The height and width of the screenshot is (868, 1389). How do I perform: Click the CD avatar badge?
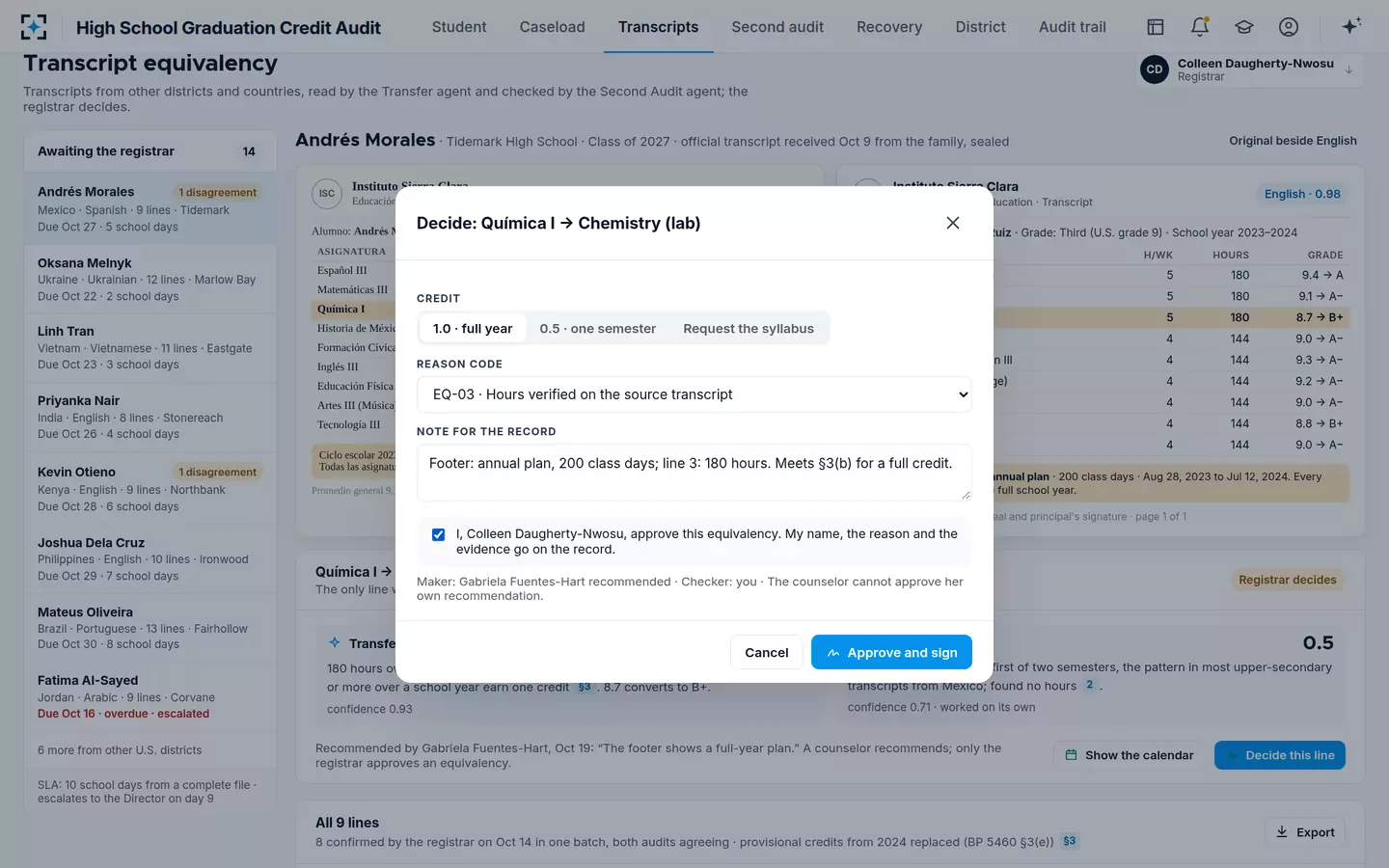pos(1155,69)
